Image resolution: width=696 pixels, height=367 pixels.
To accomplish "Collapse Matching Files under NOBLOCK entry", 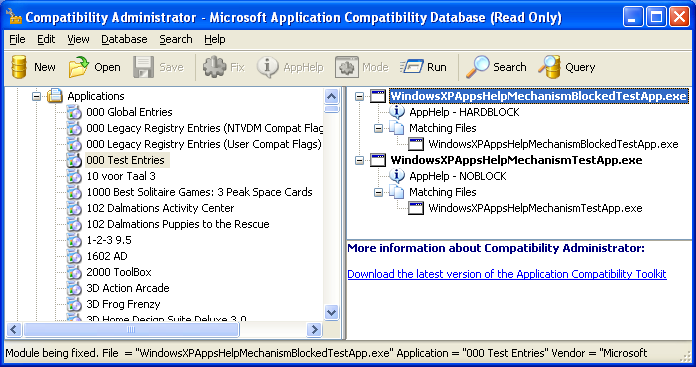I will tap(379, 192).
